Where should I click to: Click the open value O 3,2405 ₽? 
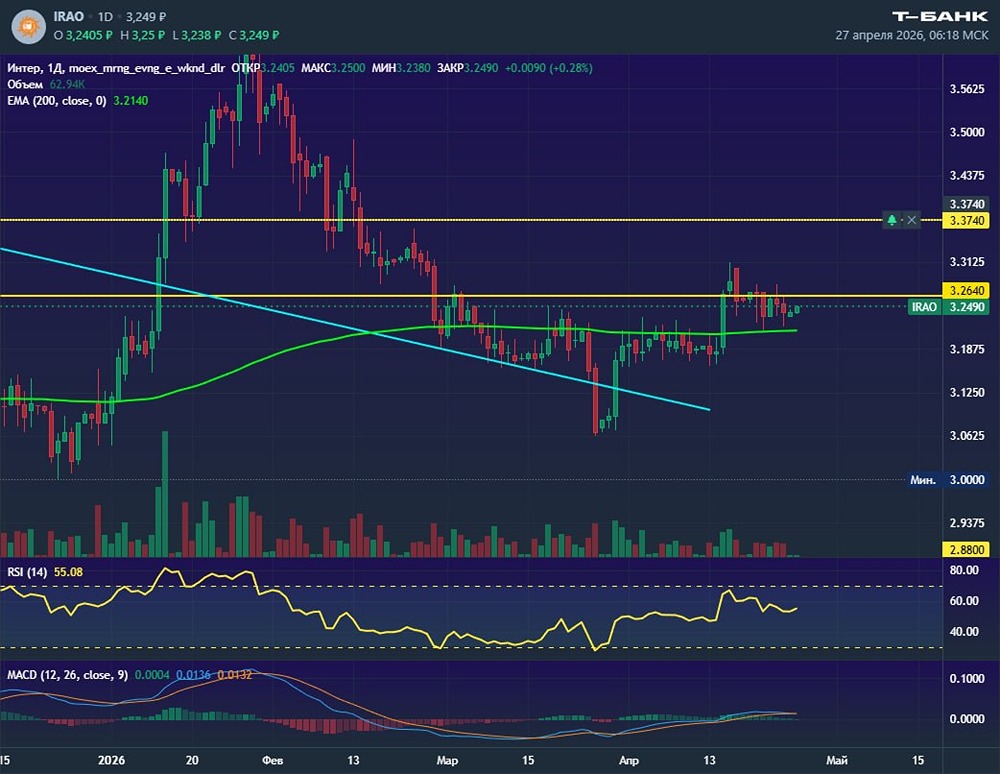point(83,35)
